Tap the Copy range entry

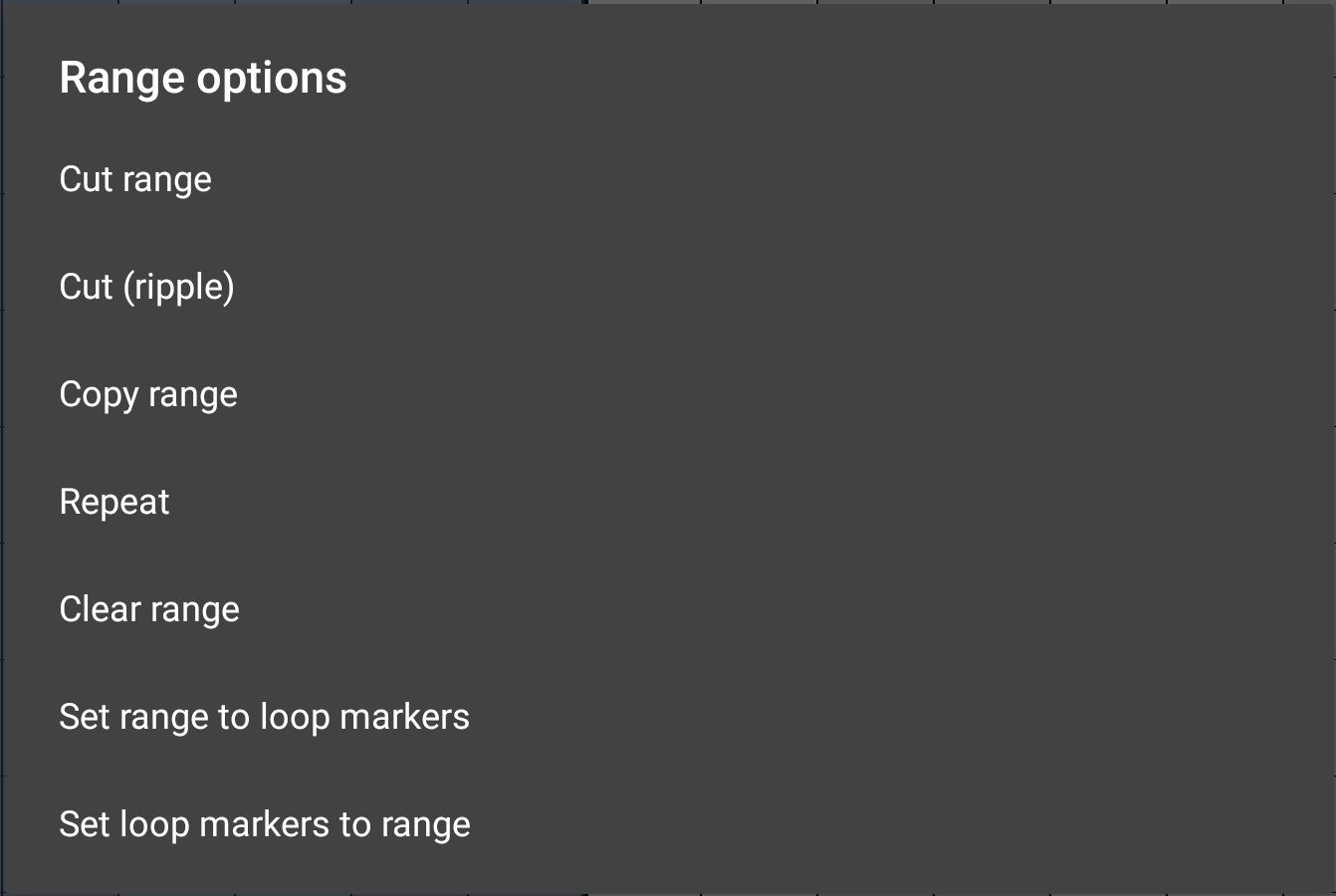(148, 394)
